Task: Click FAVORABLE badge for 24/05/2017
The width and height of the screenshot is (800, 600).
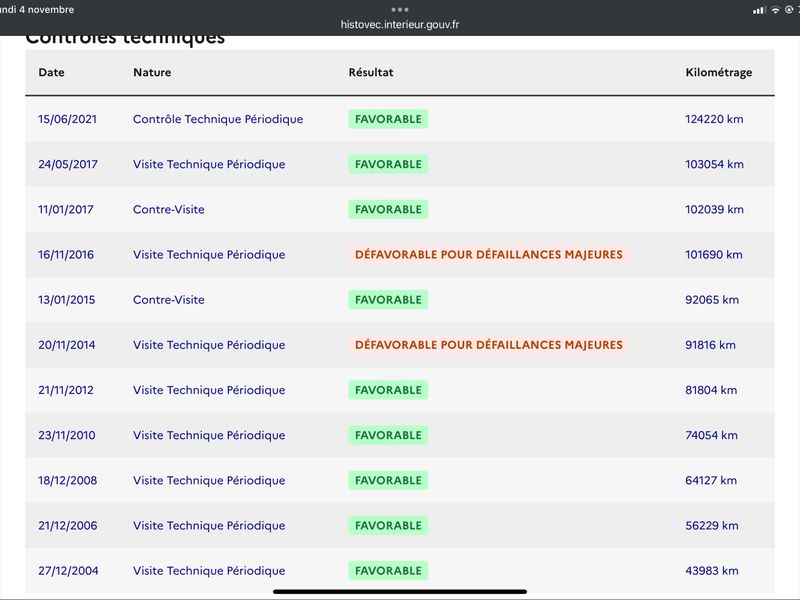Action: click(x=388, y=164)
